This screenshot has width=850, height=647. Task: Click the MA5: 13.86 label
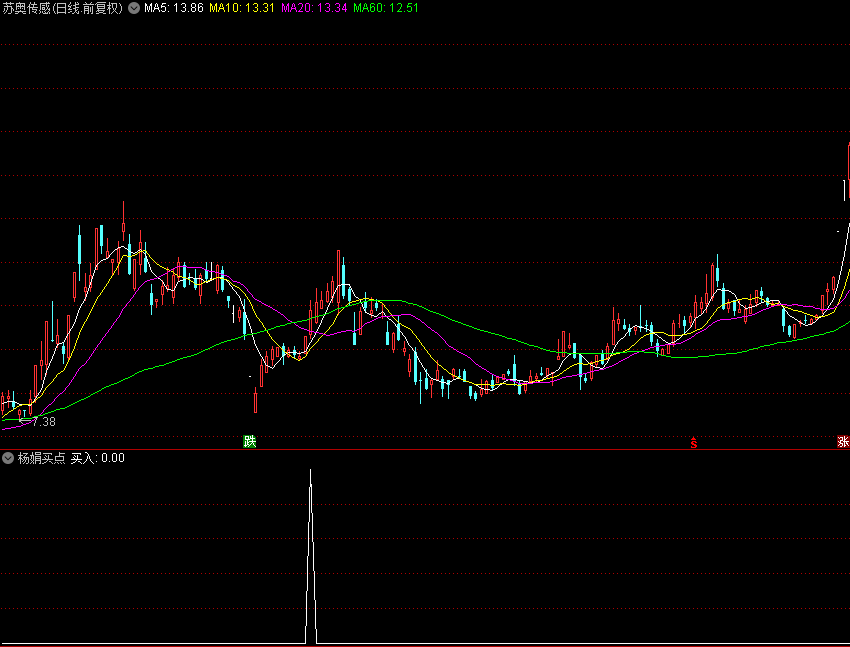tap(173, 8)
